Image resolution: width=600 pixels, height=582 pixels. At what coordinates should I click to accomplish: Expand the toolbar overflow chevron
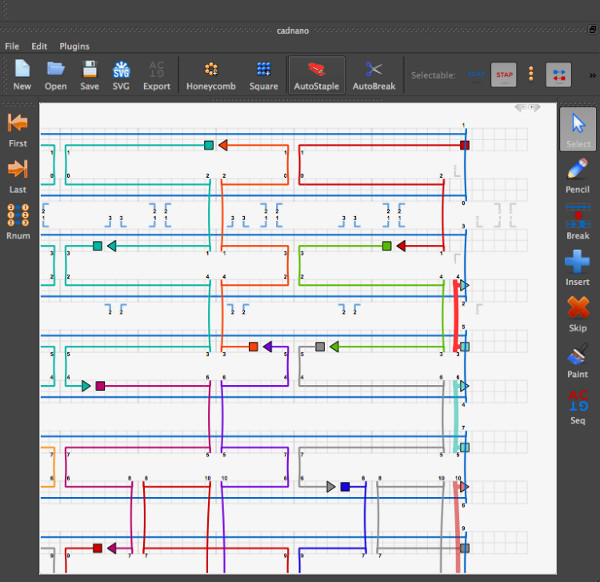click(x=592, y=74)
